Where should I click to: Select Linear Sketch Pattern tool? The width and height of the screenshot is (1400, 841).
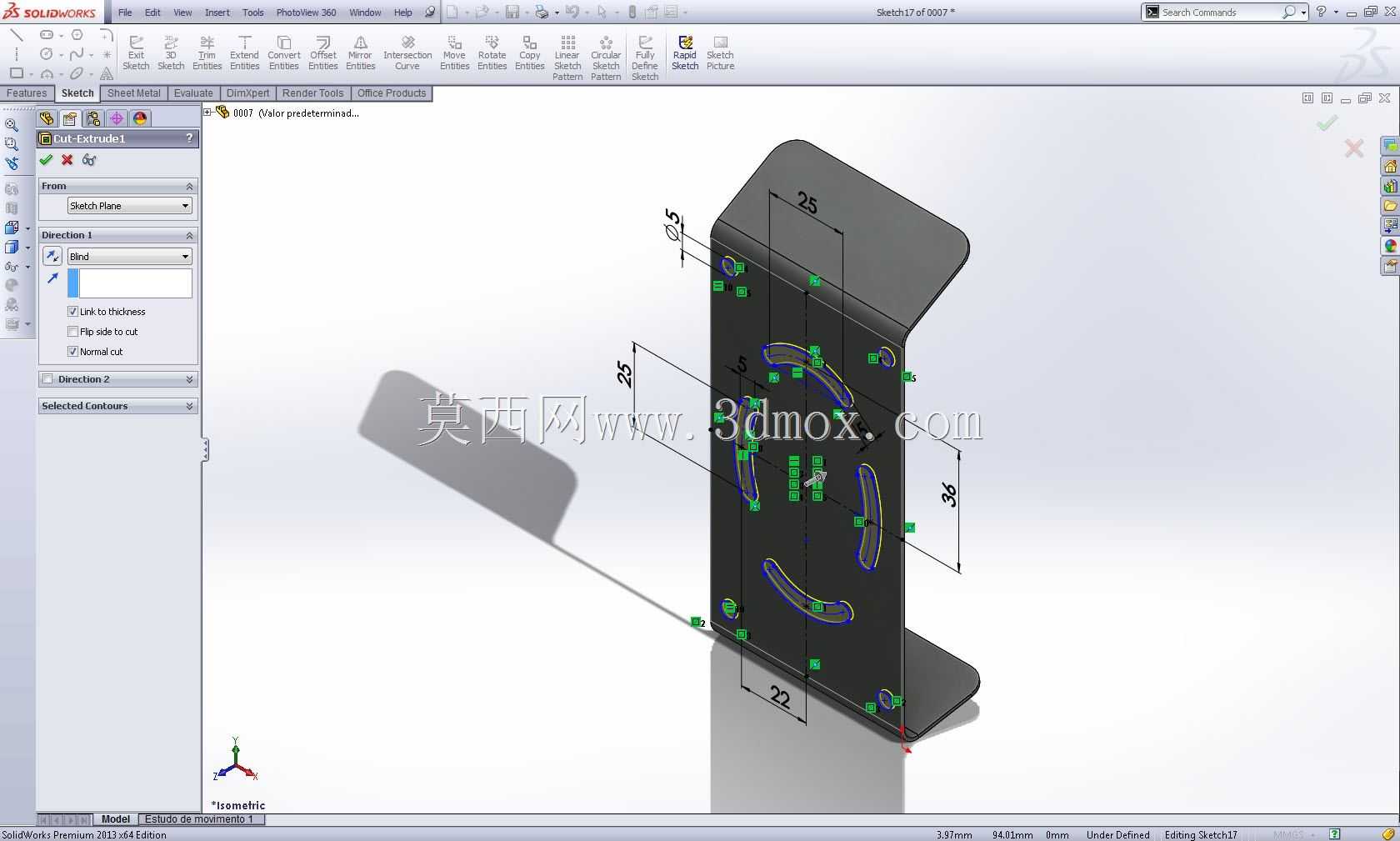(x=567, y=58)
